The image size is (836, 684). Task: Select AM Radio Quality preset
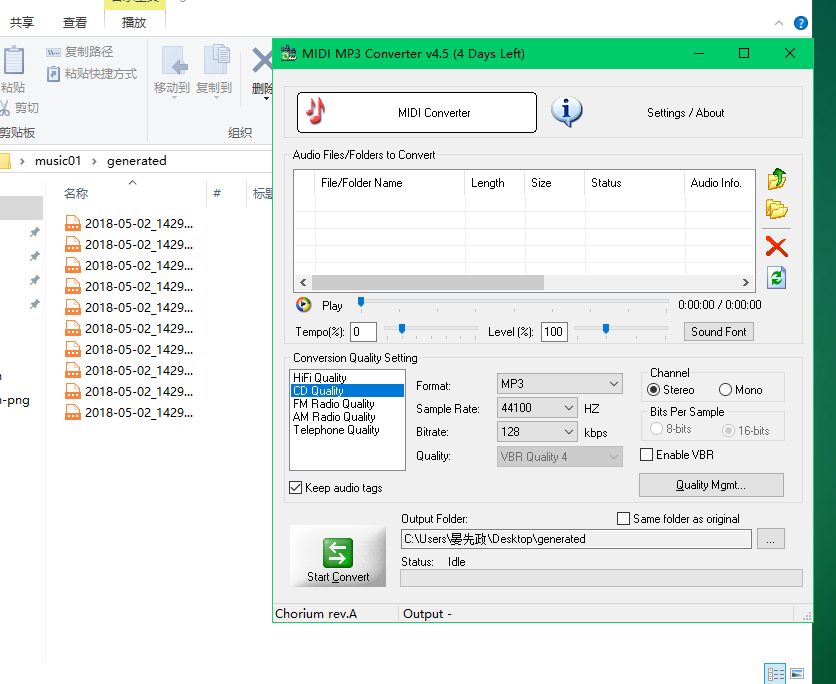point(334,417)
